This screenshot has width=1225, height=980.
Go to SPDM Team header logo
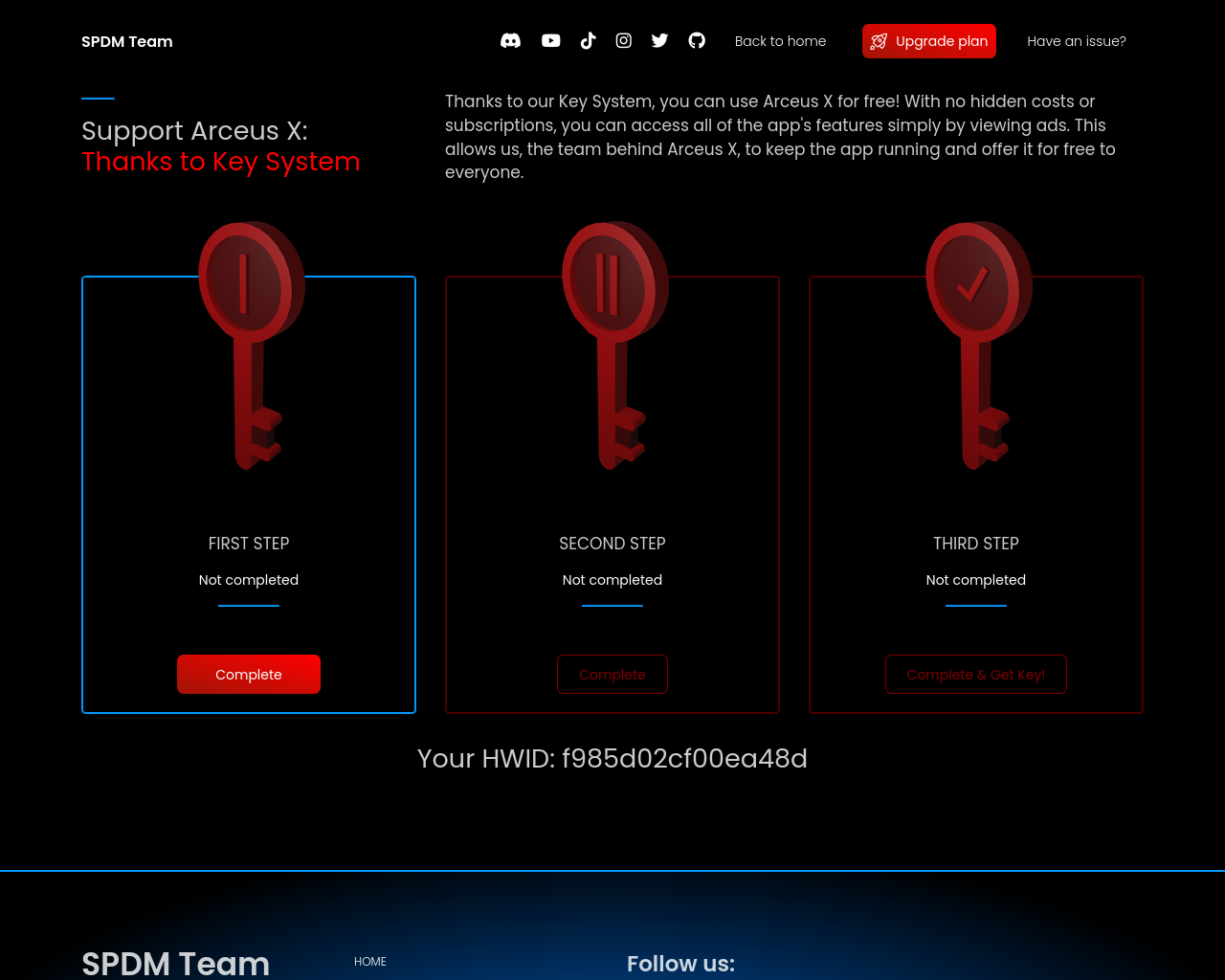[x=127, y=41]
